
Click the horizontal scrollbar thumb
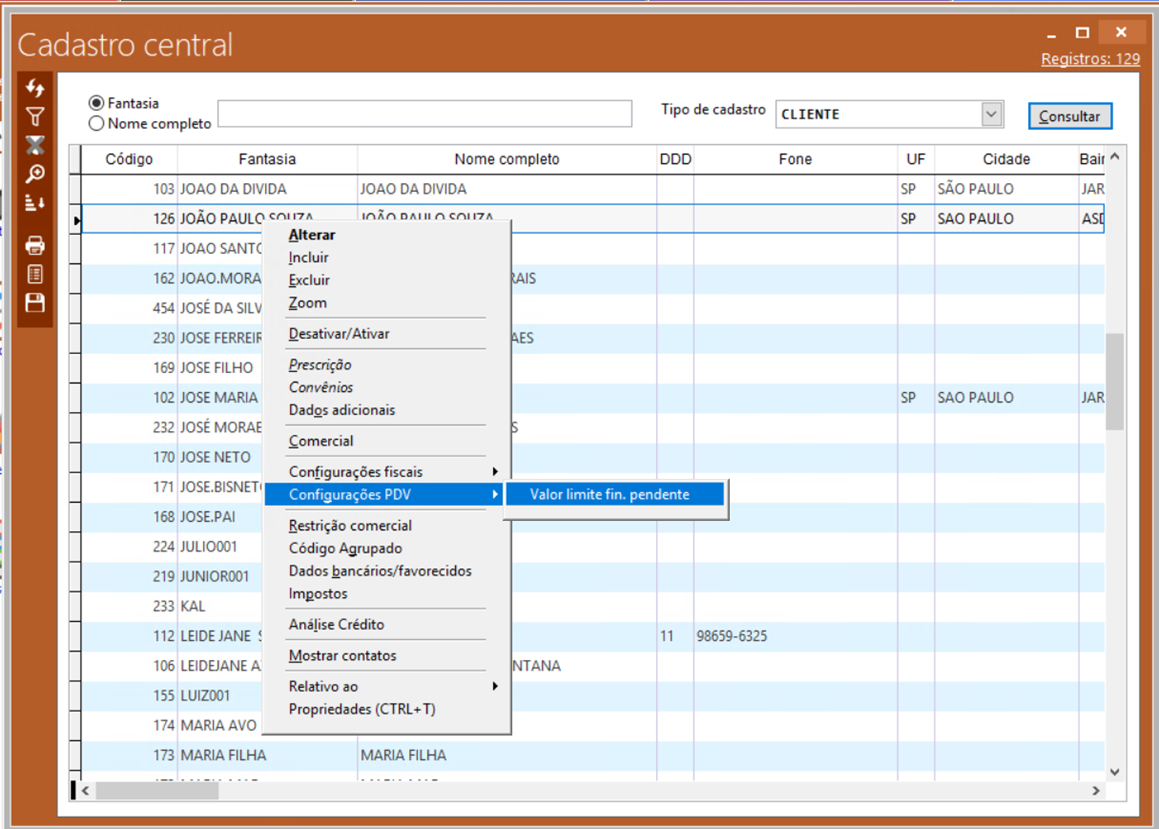(157, 791)
